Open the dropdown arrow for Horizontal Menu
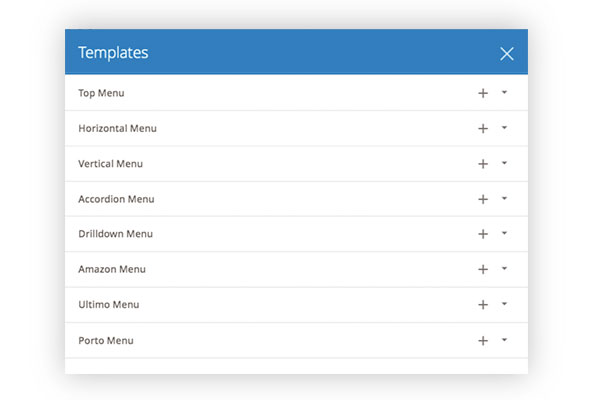The height and width of the screenshot is (400, 600). click(505, 128)
